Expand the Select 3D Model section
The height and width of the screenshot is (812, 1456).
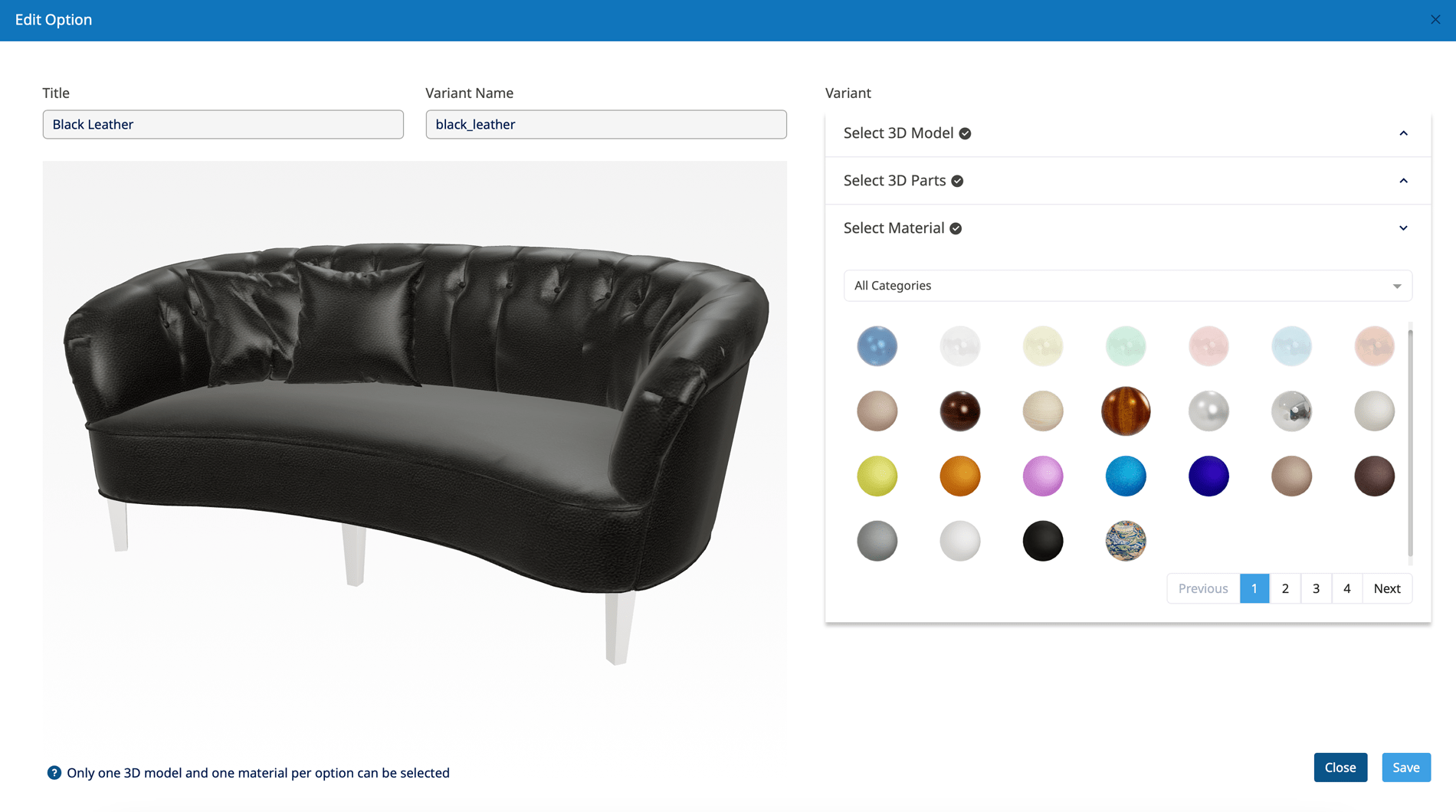1127,133
